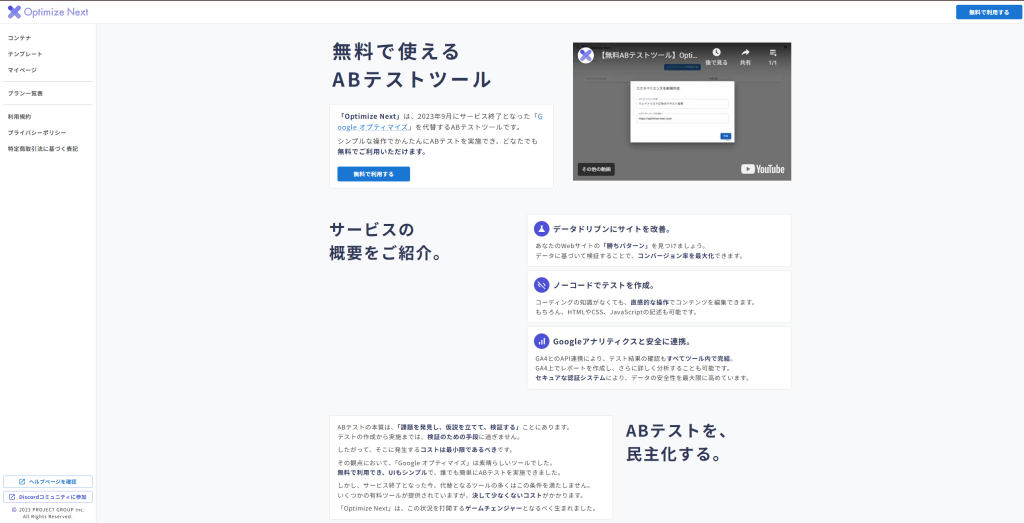1024x523 pixels.
Task: Click the YouTube logo on the video
Action: 763,169
